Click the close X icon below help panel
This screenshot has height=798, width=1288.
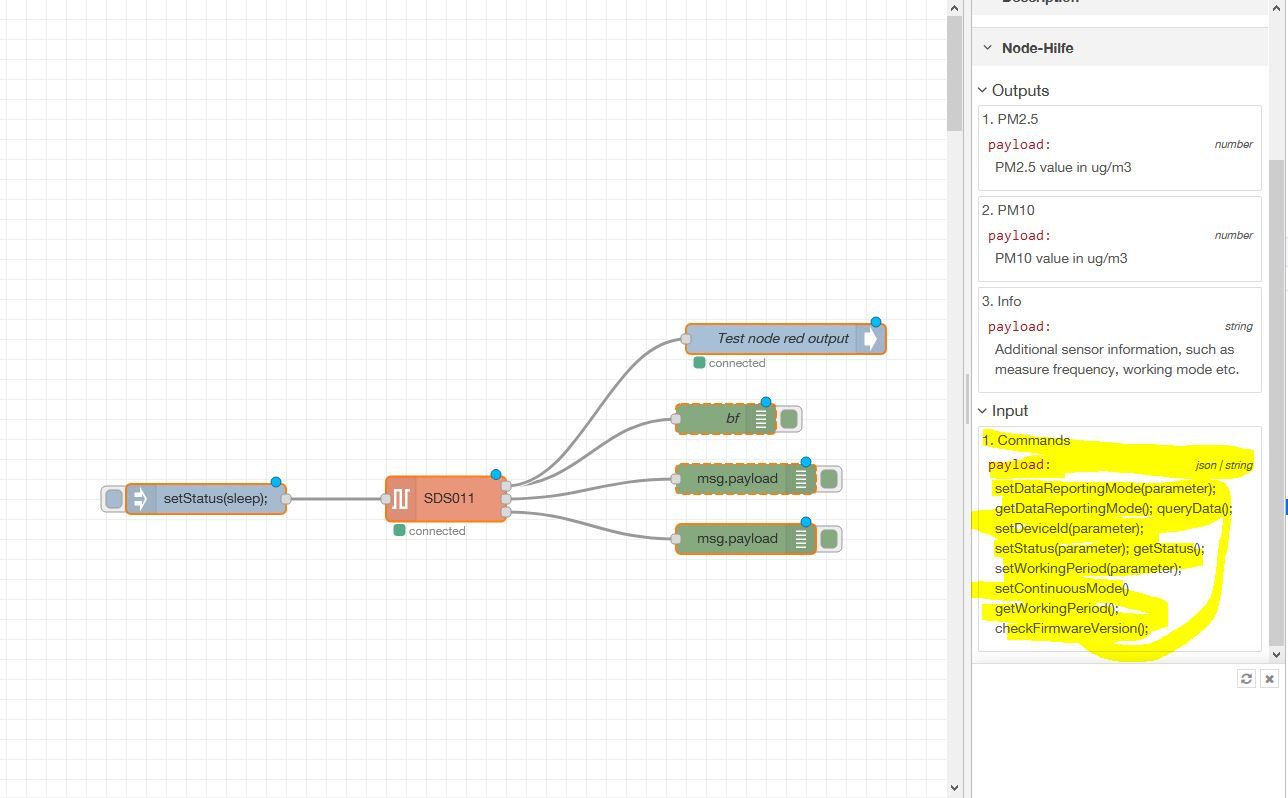[x=1269, y=679]
